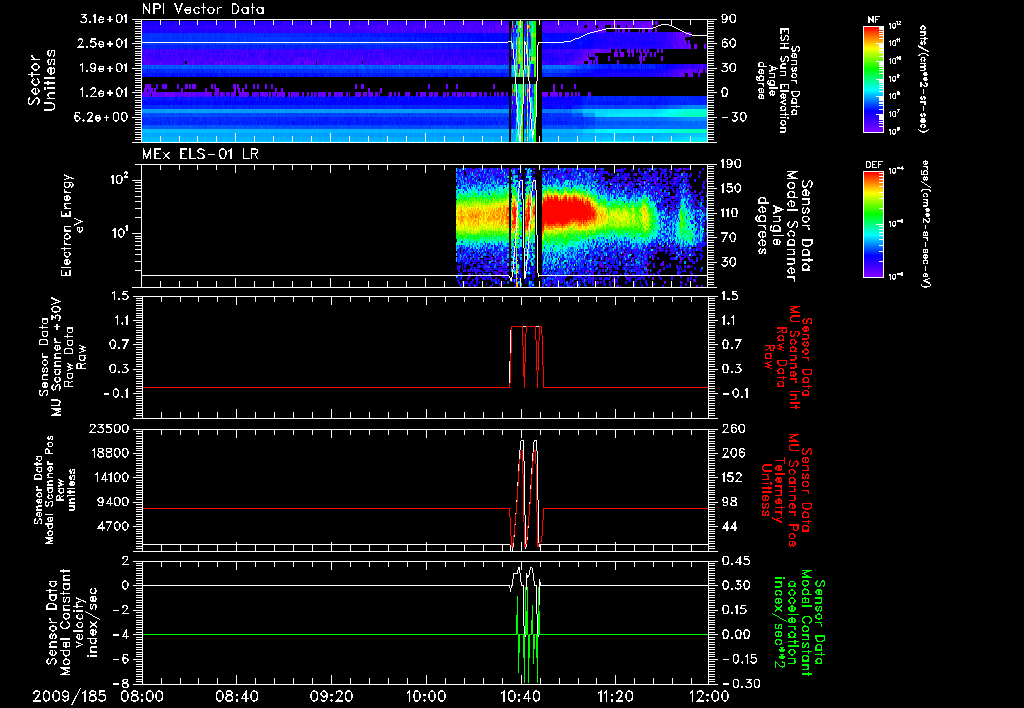Click the 260 telemetry axis tick
Viewport: 1024px width, 708px height.
733,429
